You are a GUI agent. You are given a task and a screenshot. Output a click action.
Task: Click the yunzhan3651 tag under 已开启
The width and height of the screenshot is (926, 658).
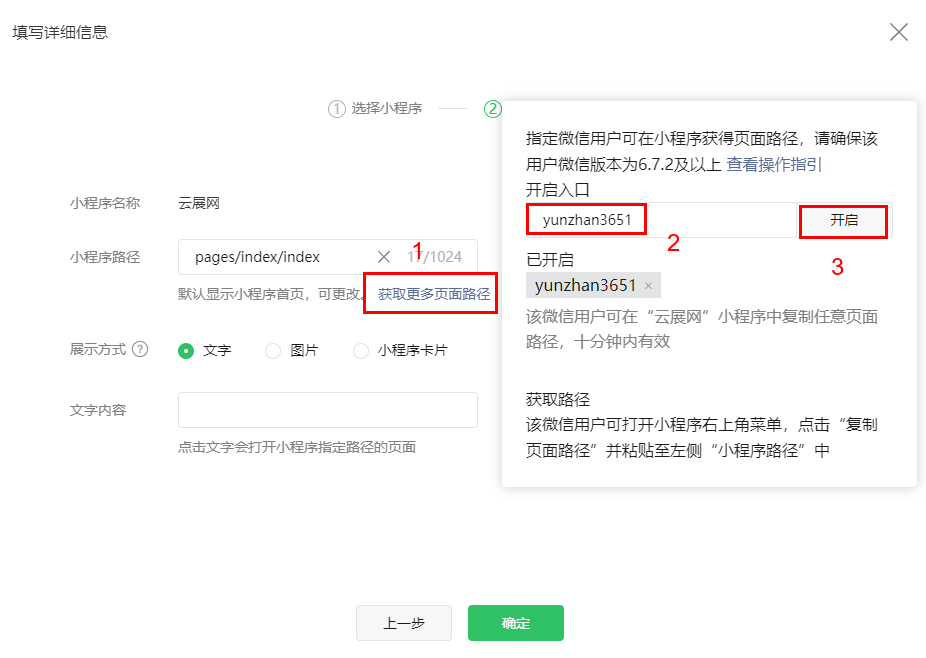[x=585, y=286]
